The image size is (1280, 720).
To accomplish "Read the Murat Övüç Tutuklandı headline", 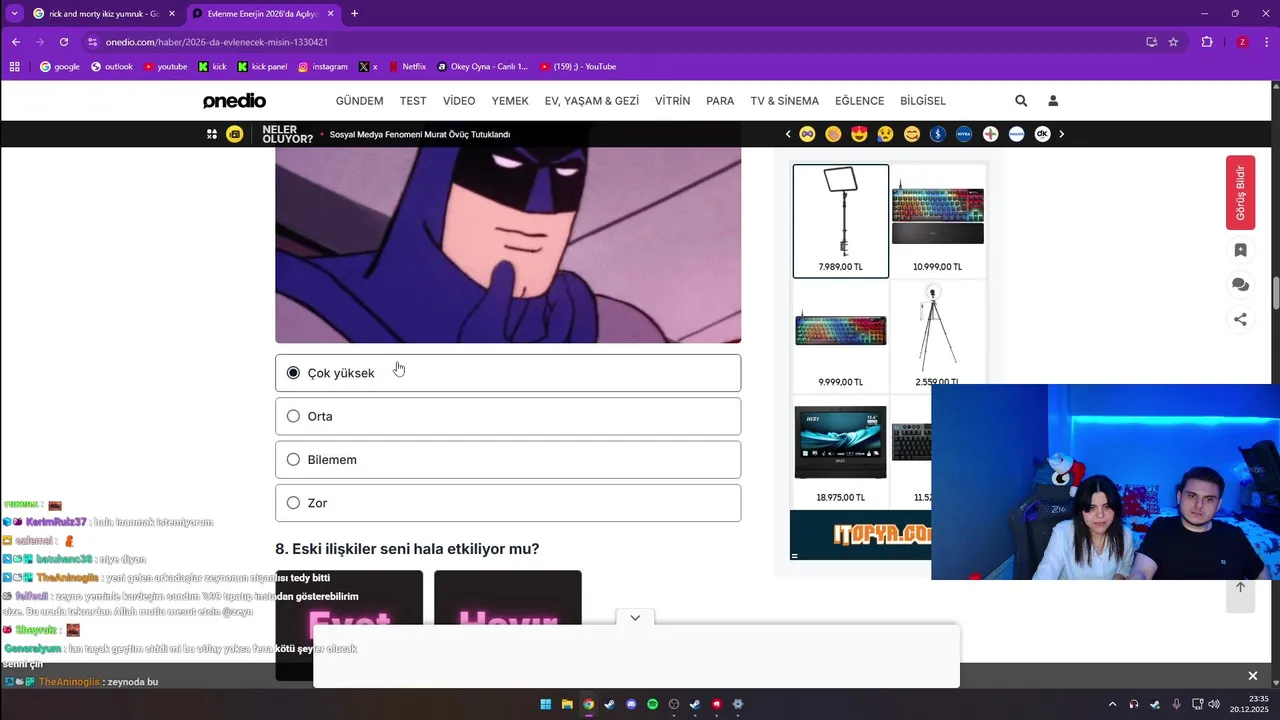I will pyautogui.click(x=420, y=134).
